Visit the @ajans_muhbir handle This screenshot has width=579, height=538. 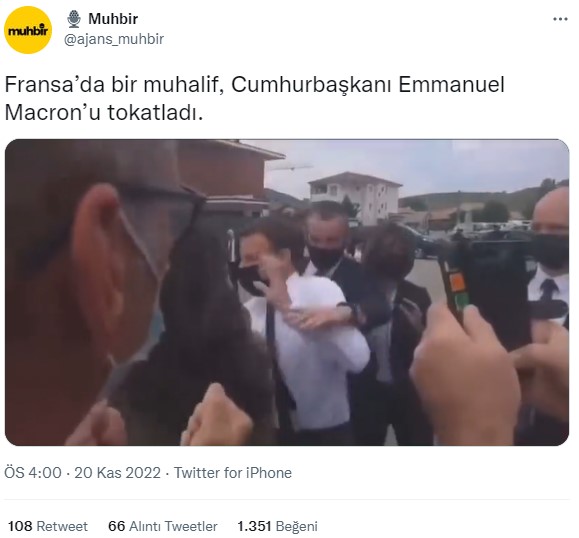(114, 39)
